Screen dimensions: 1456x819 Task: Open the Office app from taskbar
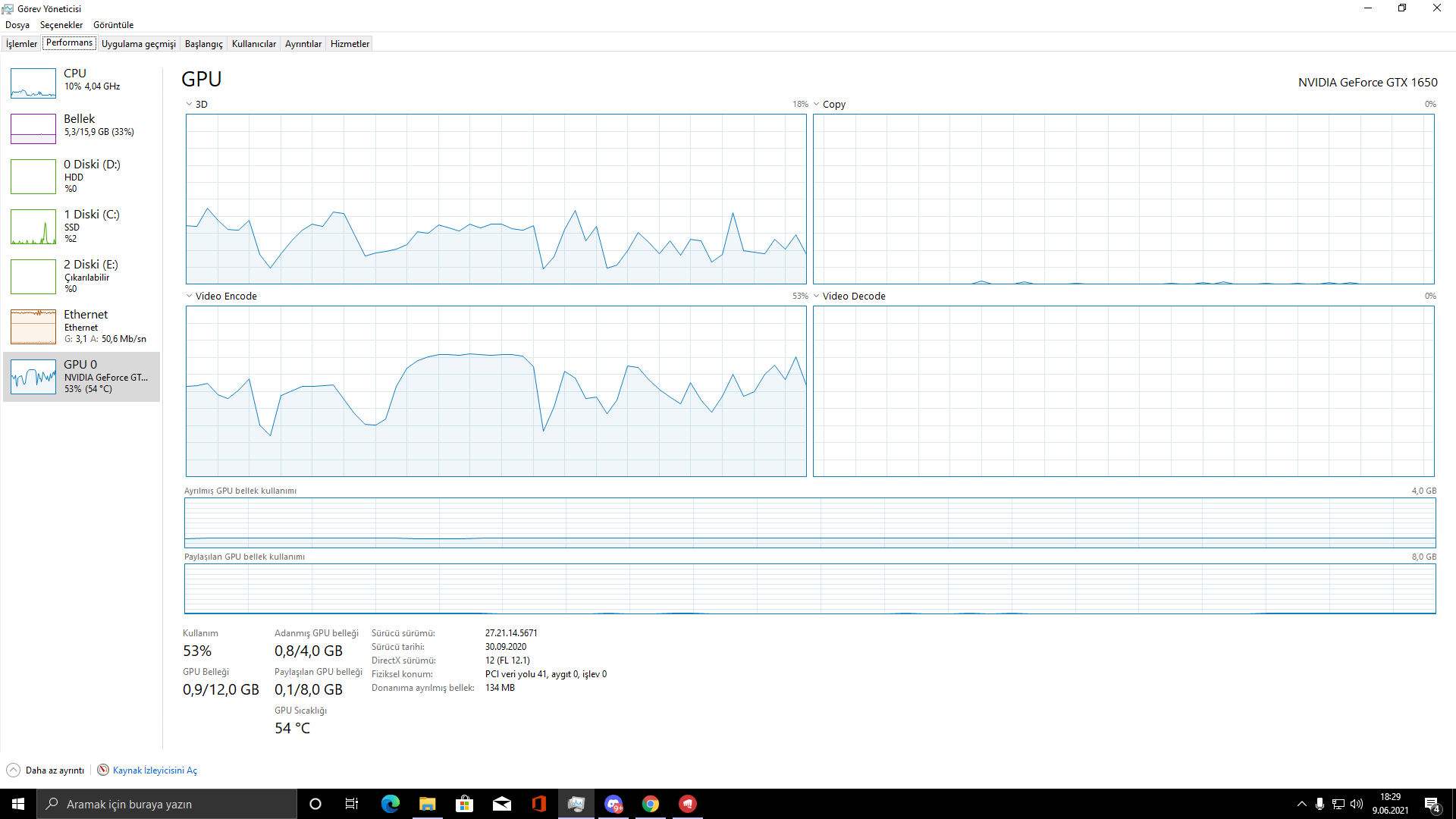(x=539, y=804)
